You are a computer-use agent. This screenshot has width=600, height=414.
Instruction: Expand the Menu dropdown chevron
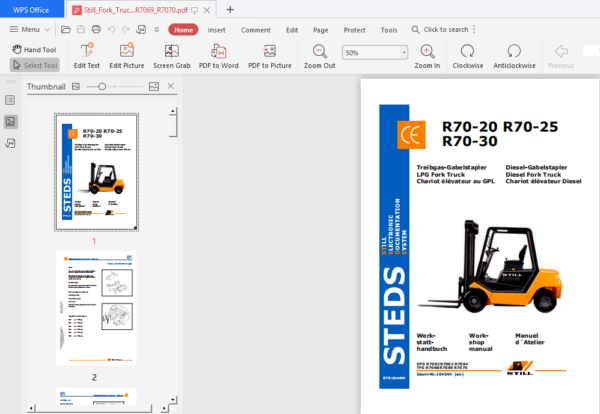click(47, 29)
